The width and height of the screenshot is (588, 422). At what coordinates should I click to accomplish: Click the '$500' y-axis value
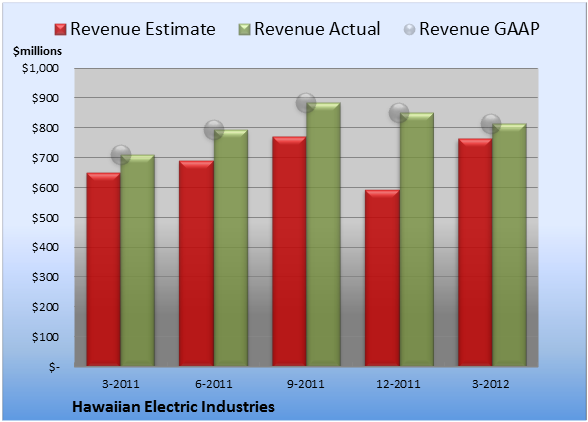pyautogui.click(x=45, y=218)
